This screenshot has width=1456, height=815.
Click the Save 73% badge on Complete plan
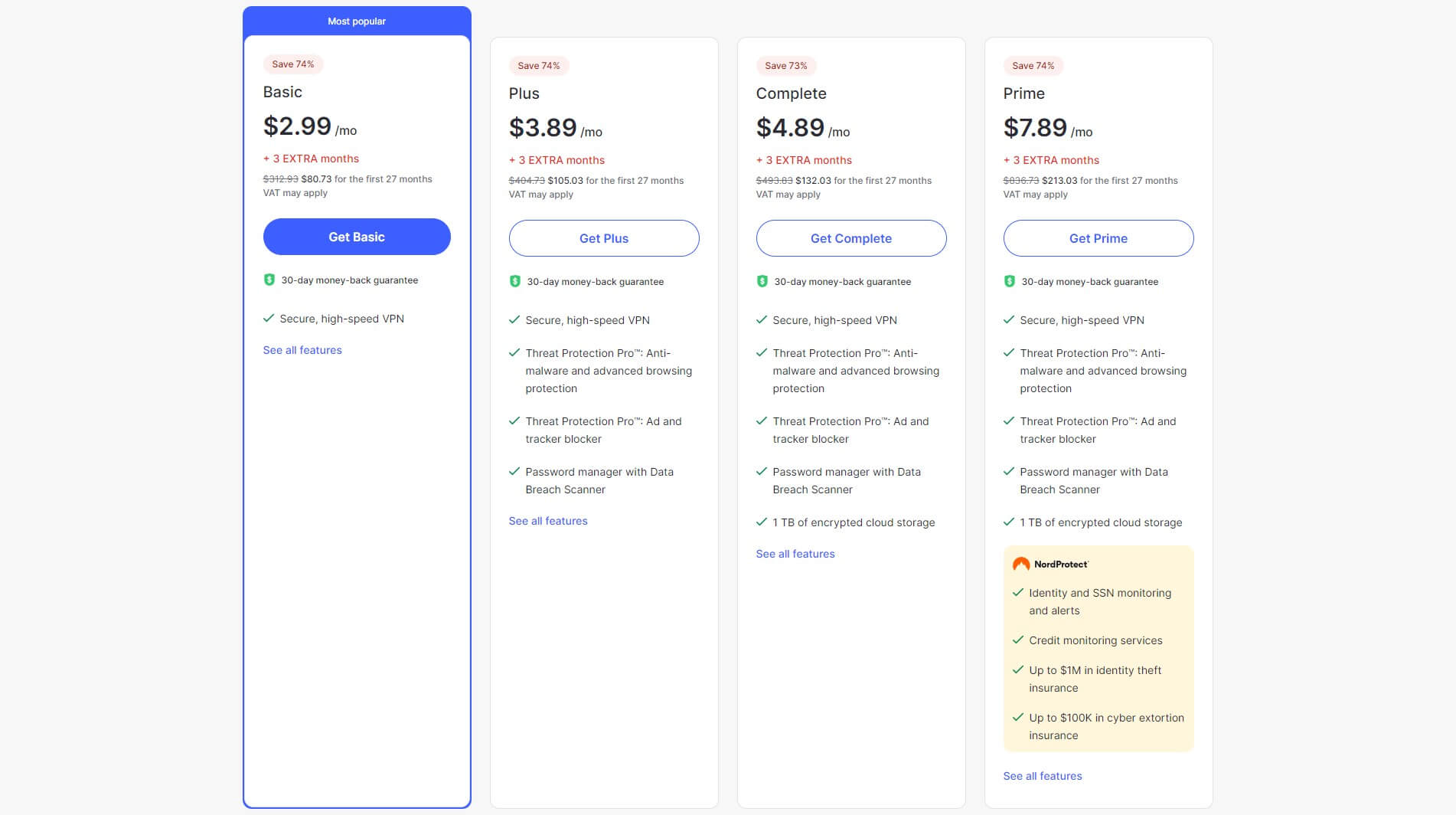pos(786,66)
